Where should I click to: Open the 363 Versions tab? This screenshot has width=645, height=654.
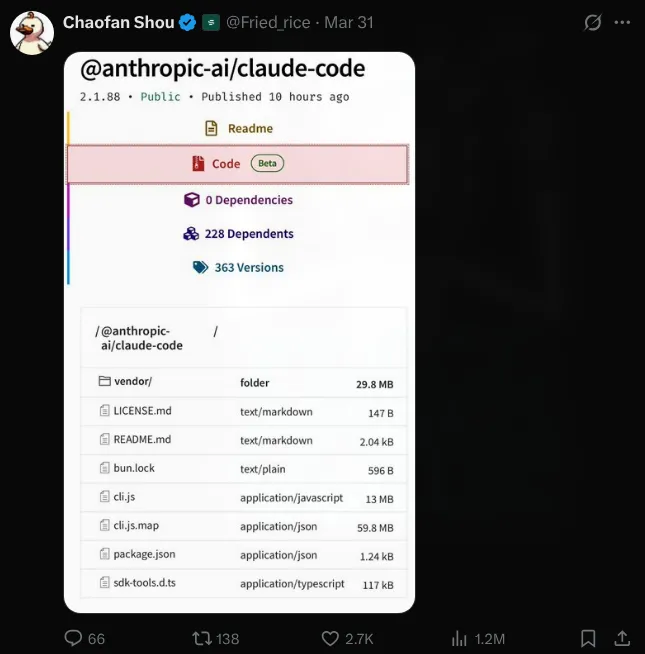pyautogui.click(x=238, y=267)
